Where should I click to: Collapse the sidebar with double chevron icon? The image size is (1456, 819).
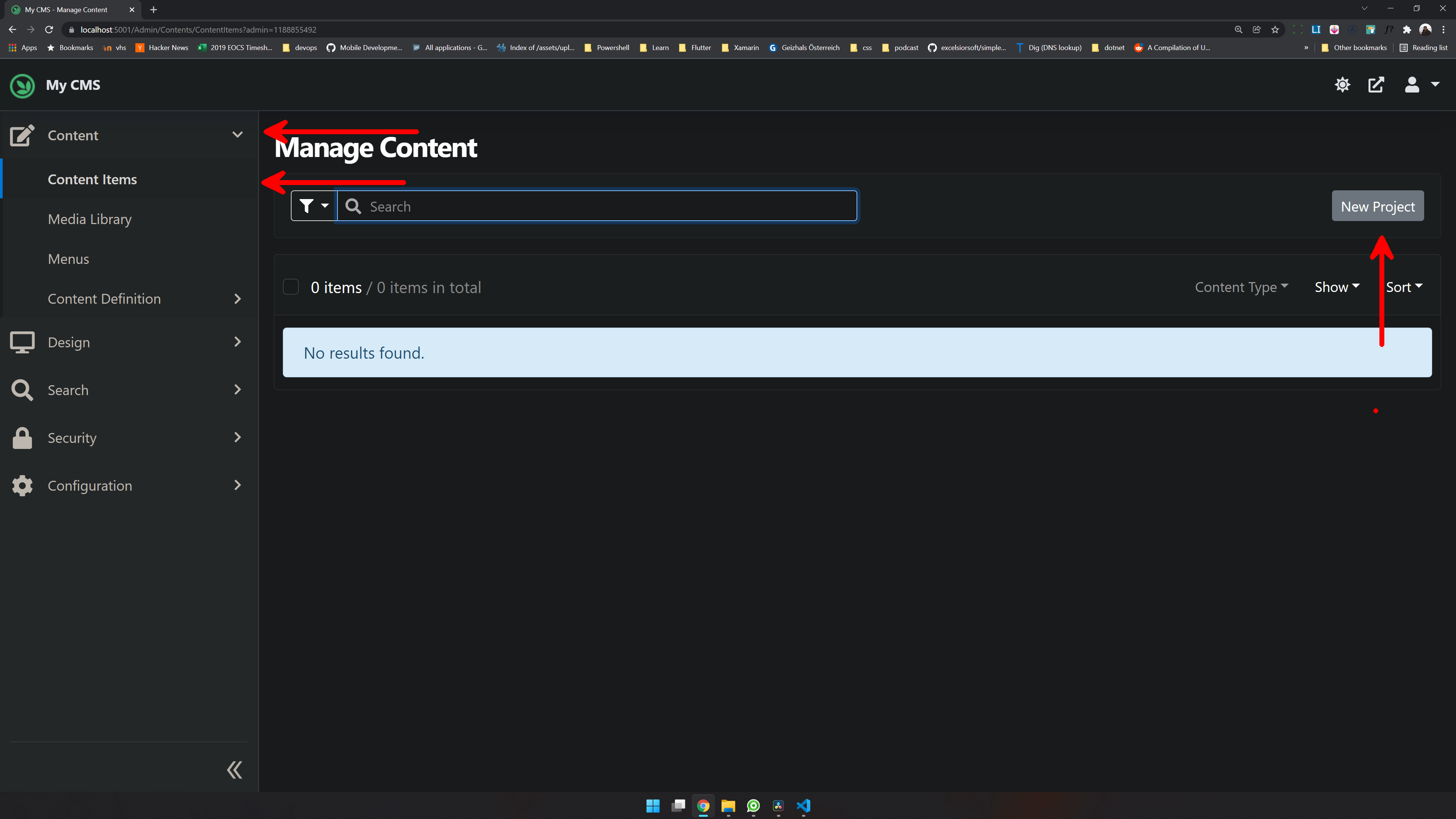coord(235,770)
